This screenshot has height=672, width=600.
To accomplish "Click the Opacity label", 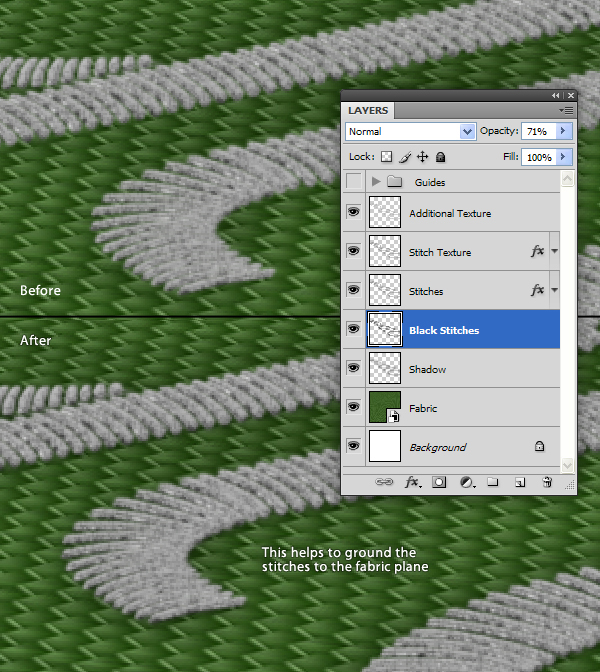I will 499,131.
